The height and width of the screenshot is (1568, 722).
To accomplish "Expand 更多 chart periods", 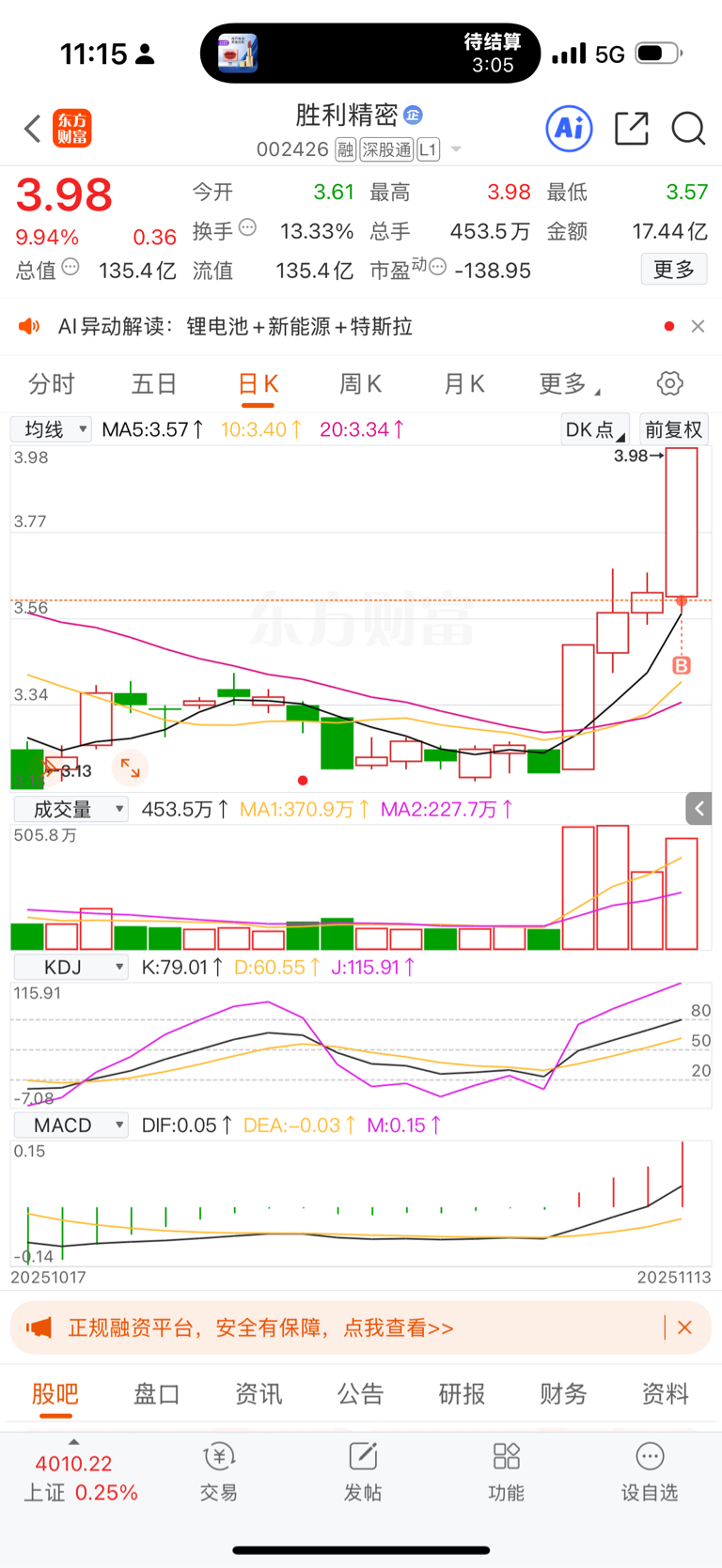I will pyautogui.click(x=569, y=384).
